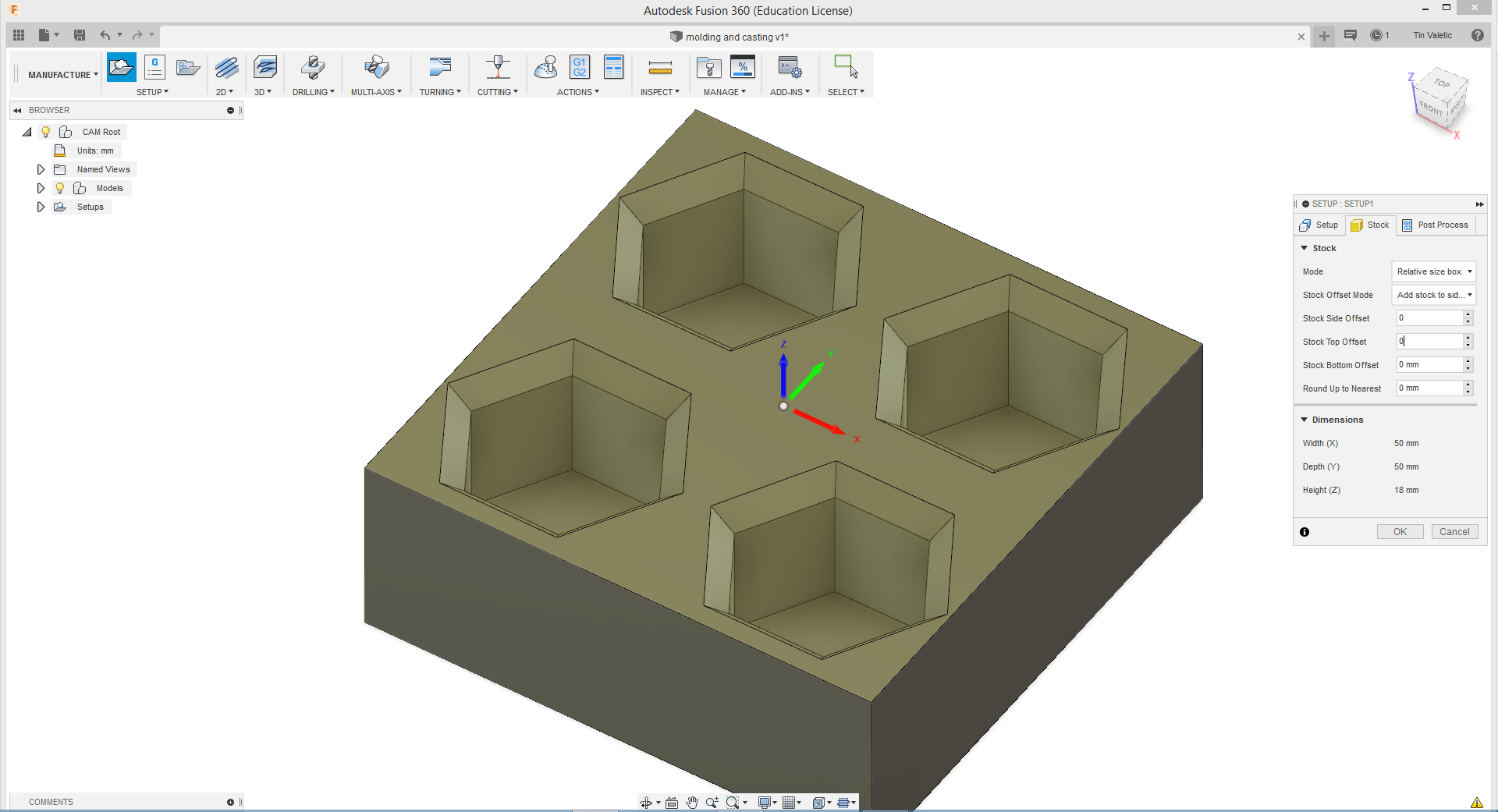Click the Cutting tool icon
1498x812 pixels.
(x=498, y=68)
